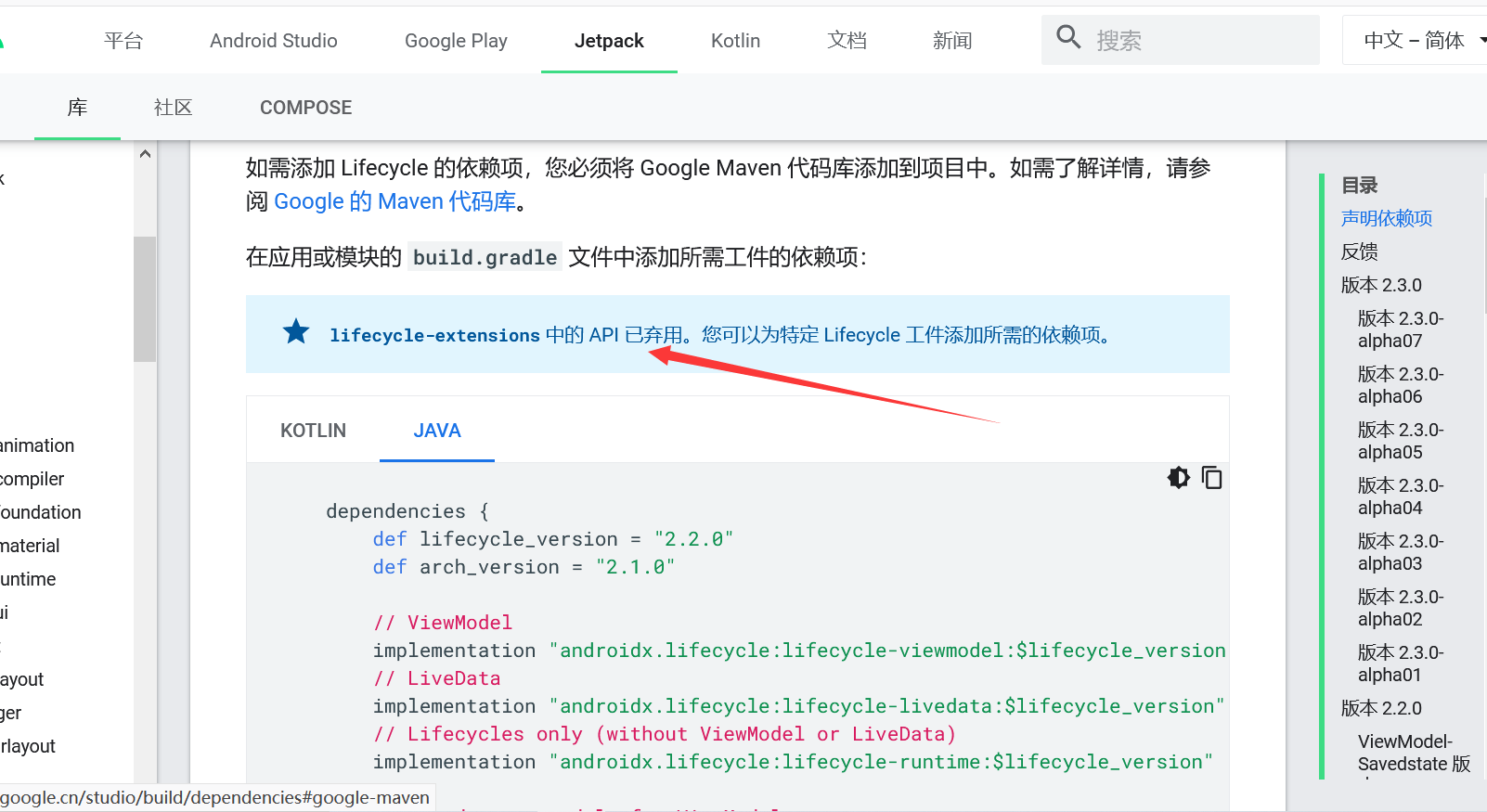Click the "2.1.0" arch_version value
Image resolution: width=1487 pixels, height=812 pixels.
pyautogui.click(x=636, y=567)
